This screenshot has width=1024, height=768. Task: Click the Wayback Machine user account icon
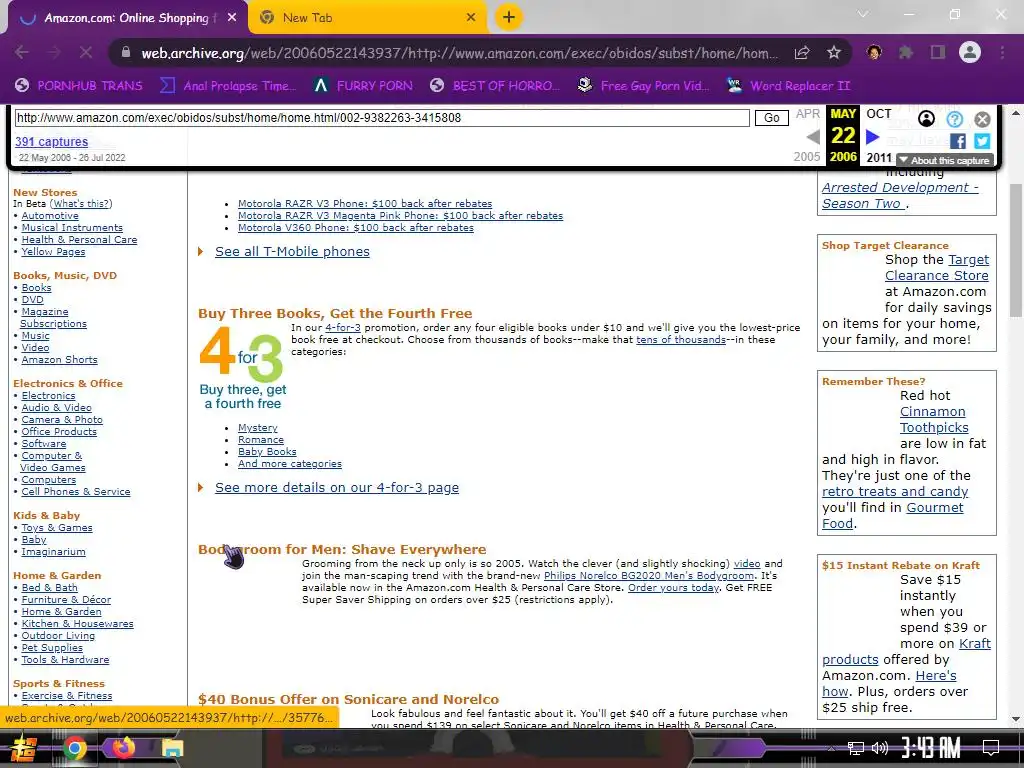(926, 118)
